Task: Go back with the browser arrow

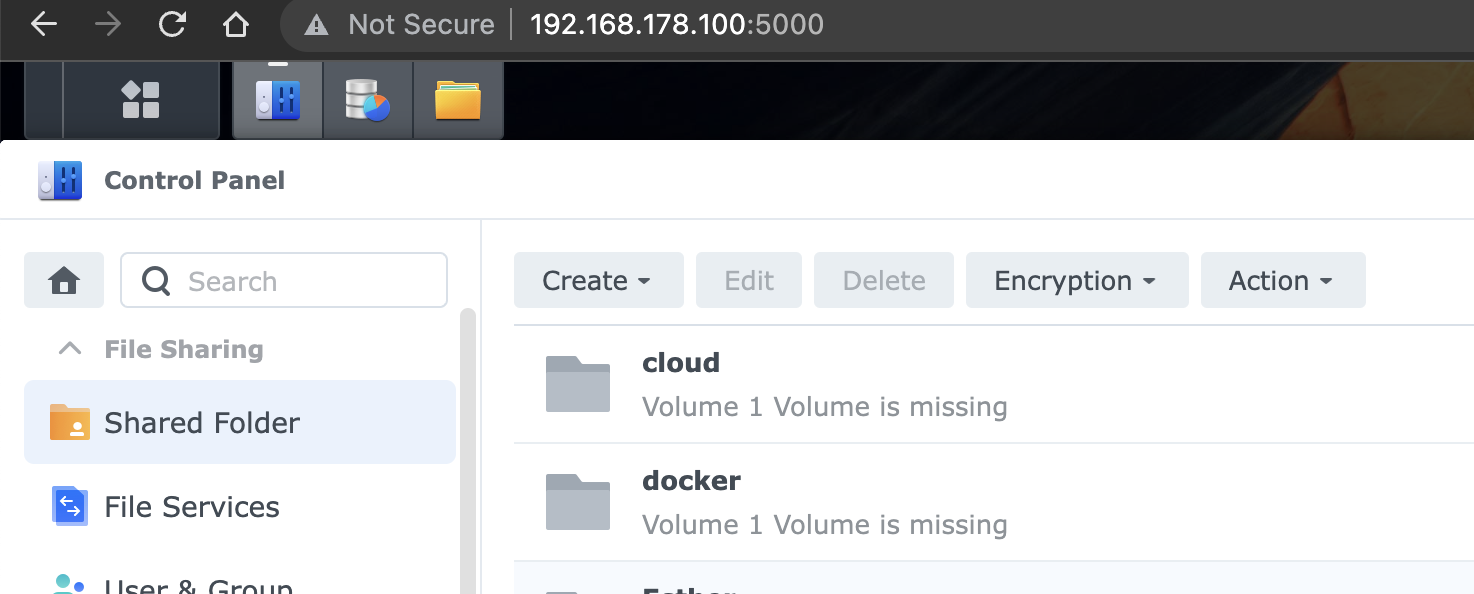Action: 44,25
